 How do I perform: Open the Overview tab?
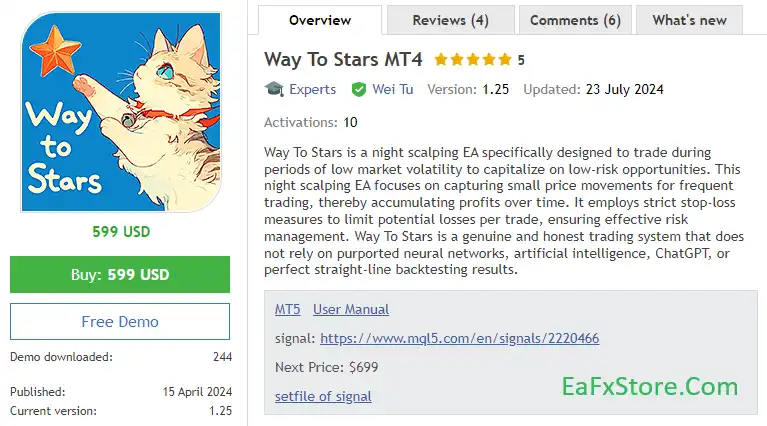tap(319, 20)
